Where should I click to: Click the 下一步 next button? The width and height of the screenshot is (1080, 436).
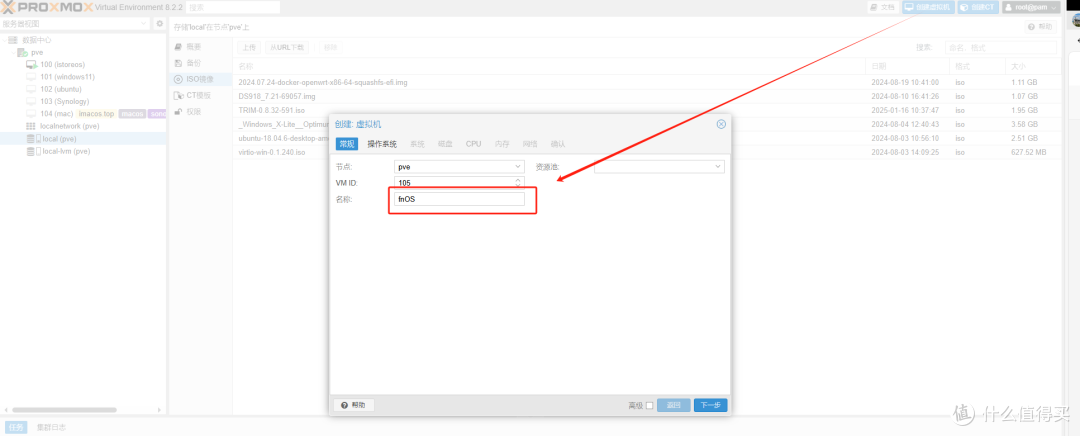(x=710, y=405)
